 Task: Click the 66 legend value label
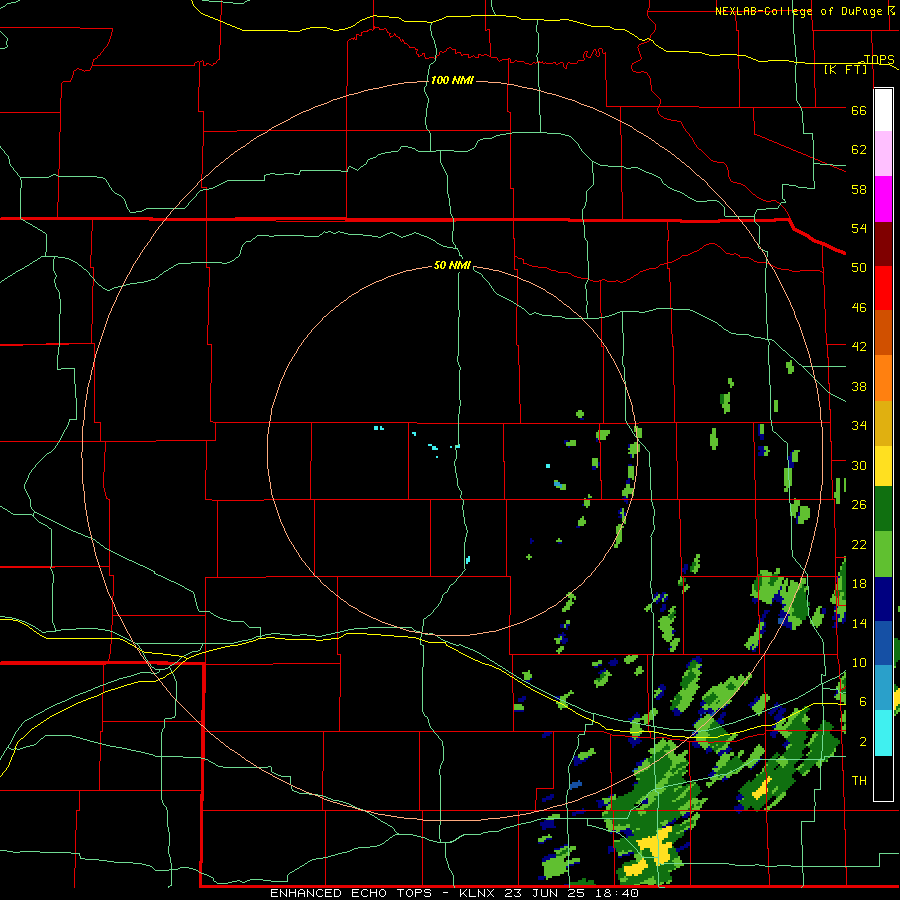(859, 111)
